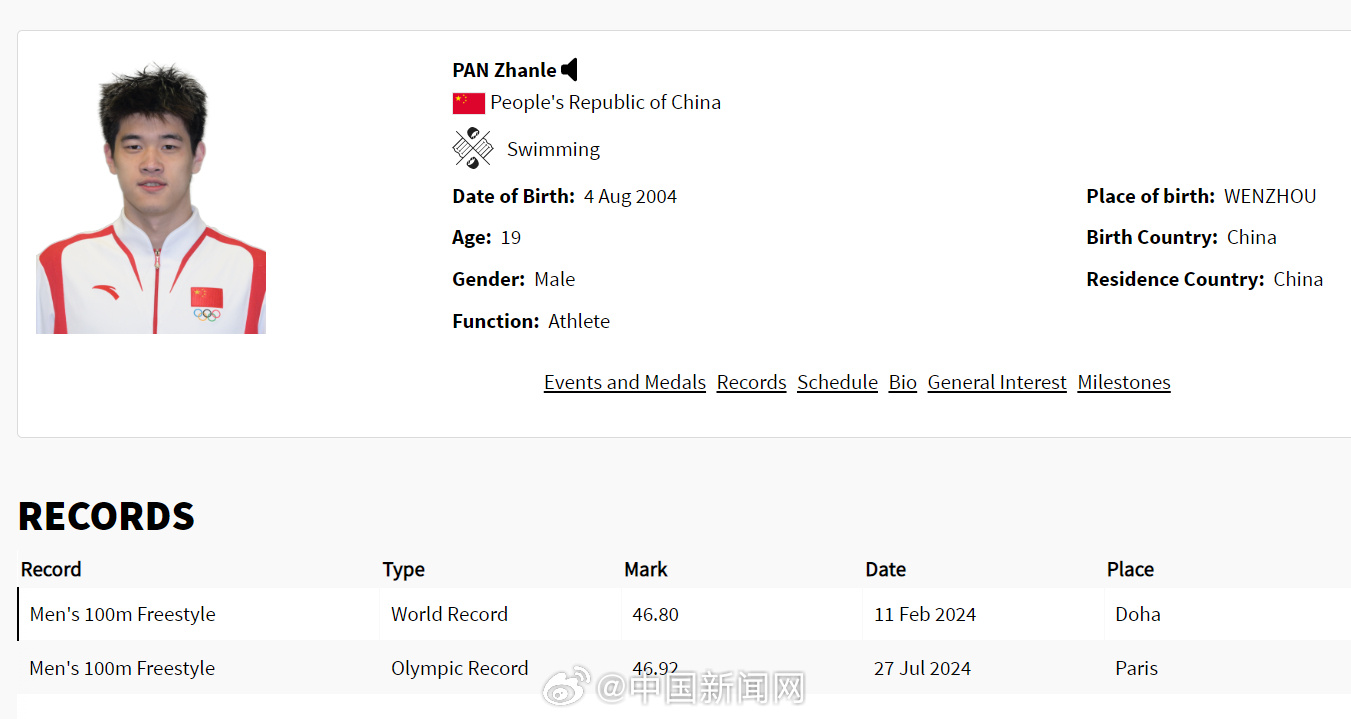Viewport: 1351px width, 719px height.
Task: Click the Mark column header
Action: tap(646, 569)
